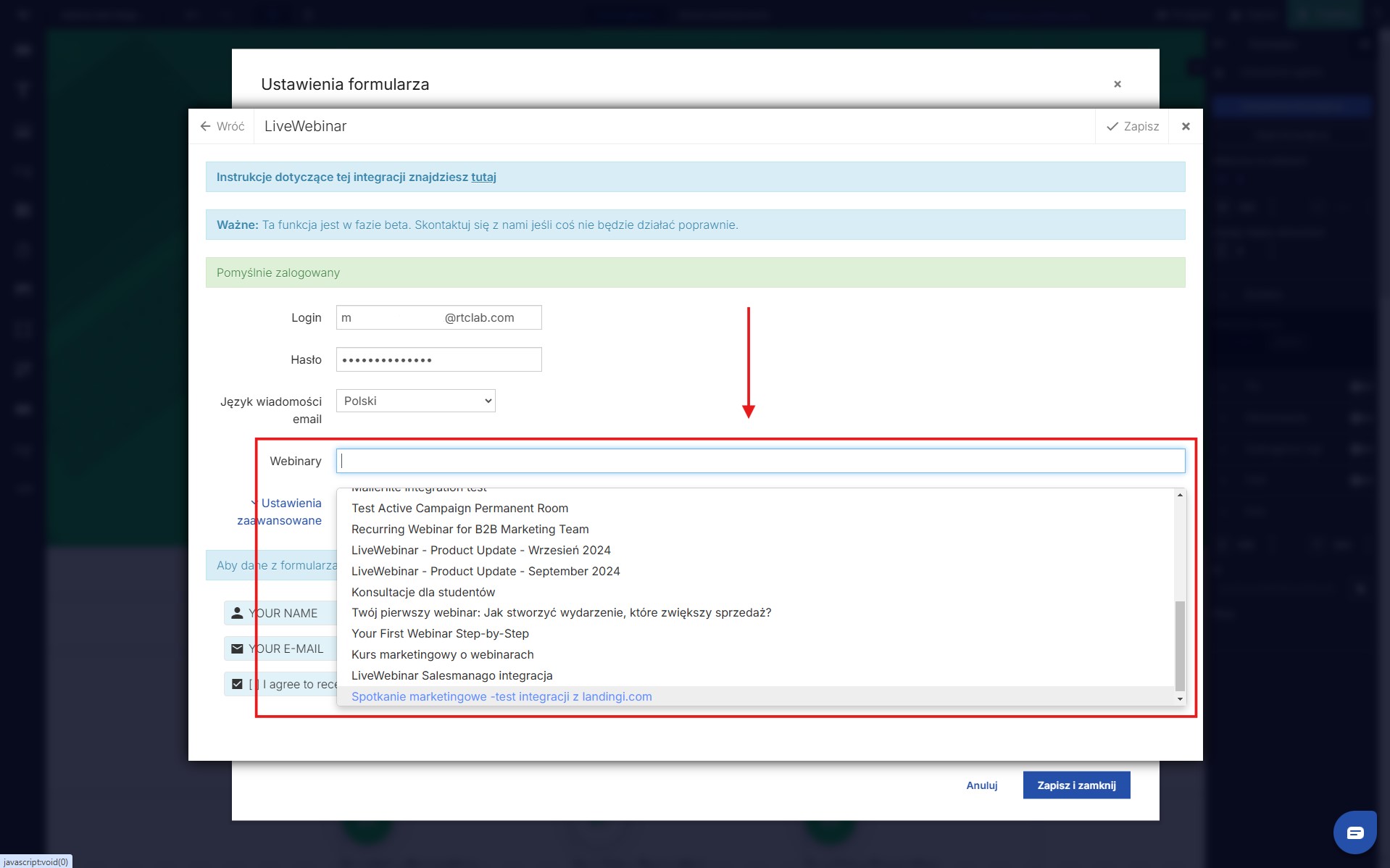The width and height of the screenshot is (1390, 868).
Task: Pick Your First Webinar Step-by-Step option
Action: tap(440, 633)
